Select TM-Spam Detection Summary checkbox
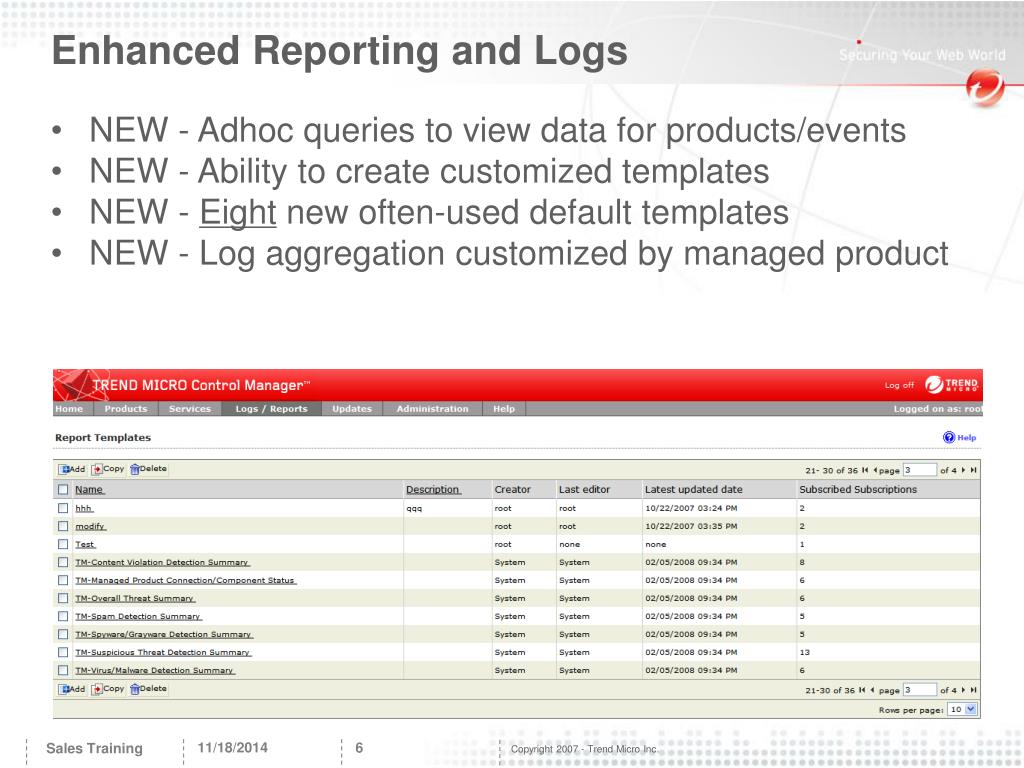1024x768 pixels. (x=63, y=616)
